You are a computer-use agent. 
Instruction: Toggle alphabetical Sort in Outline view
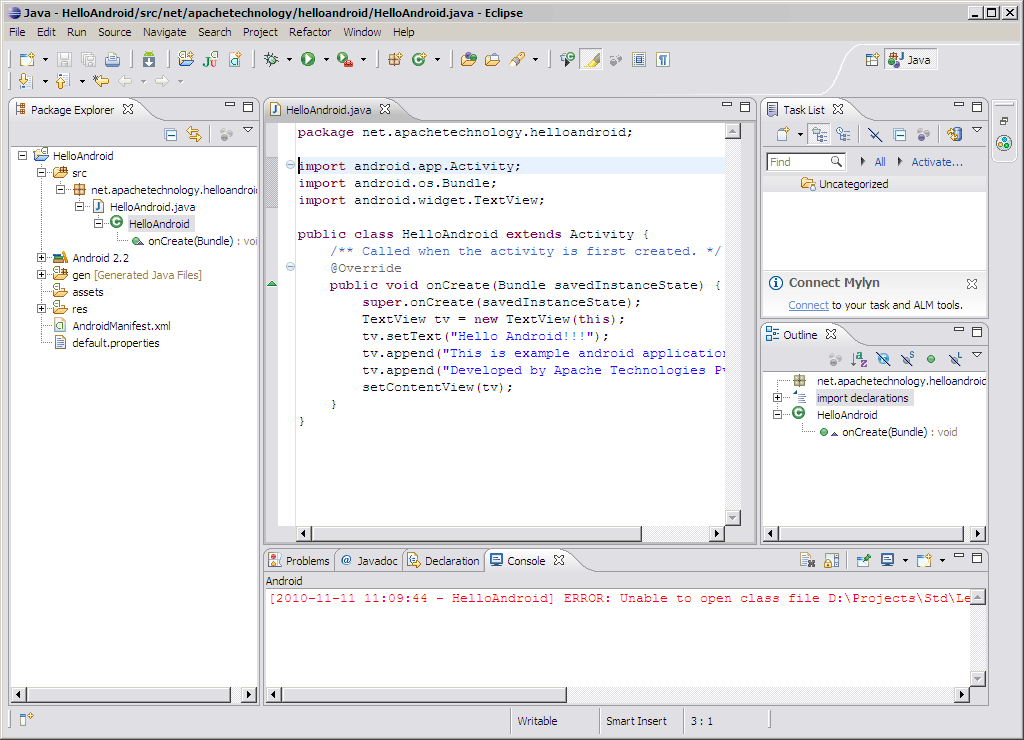coord(859,359)
